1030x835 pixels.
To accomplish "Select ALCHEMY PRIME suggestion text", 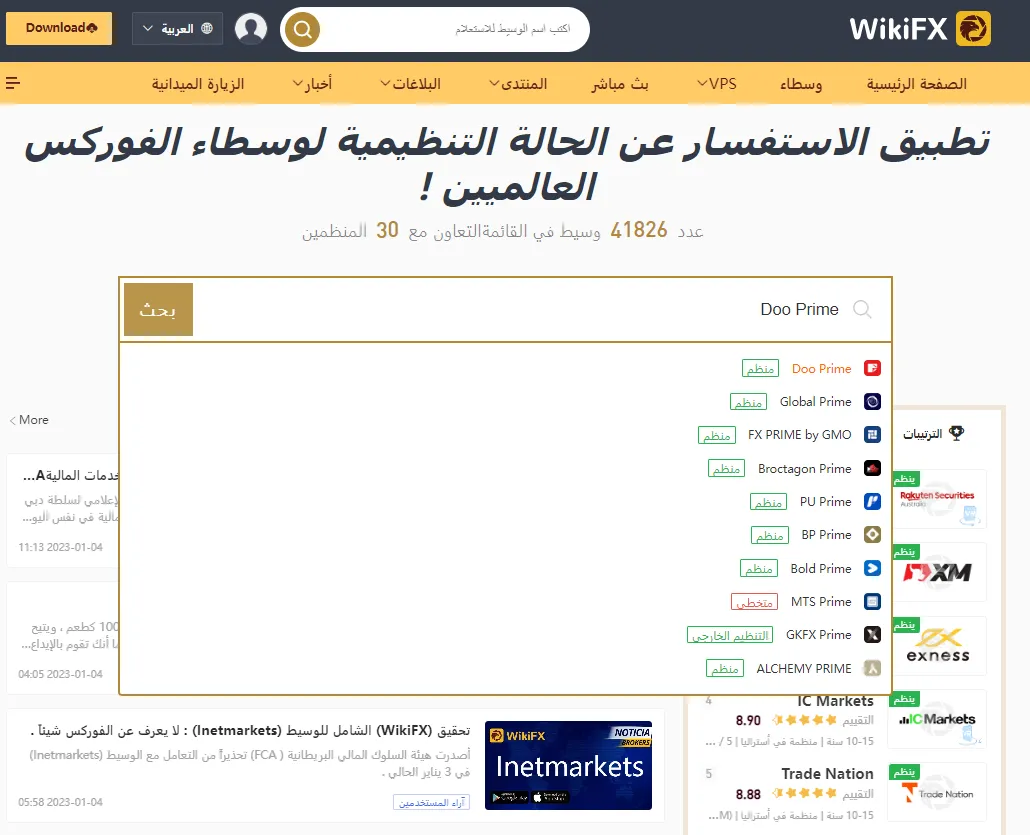I will (803, 668).
